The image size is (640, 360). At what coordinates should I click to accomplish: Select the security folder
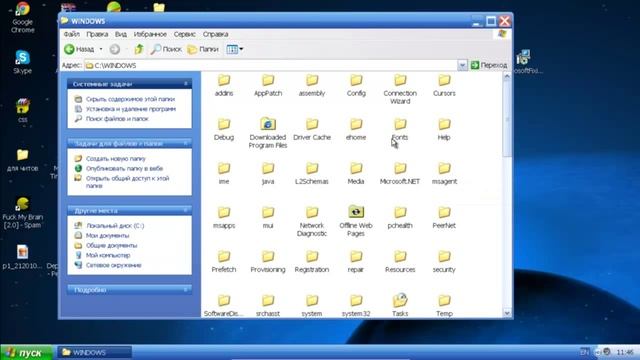coord(444,262)
